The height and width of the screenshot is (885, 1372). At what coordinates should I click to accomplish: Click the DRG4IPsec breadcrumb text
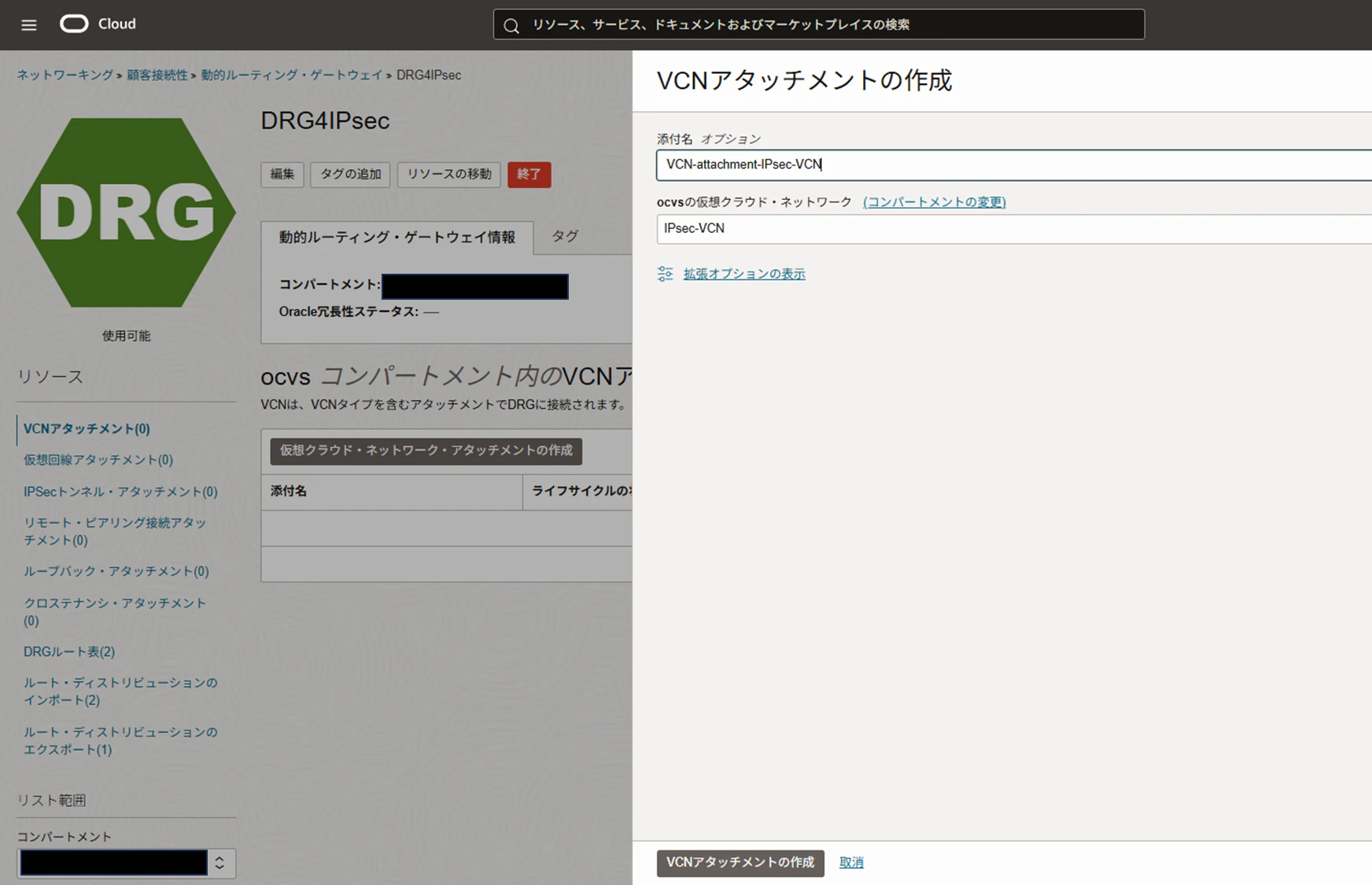click(x=429, y=76)
